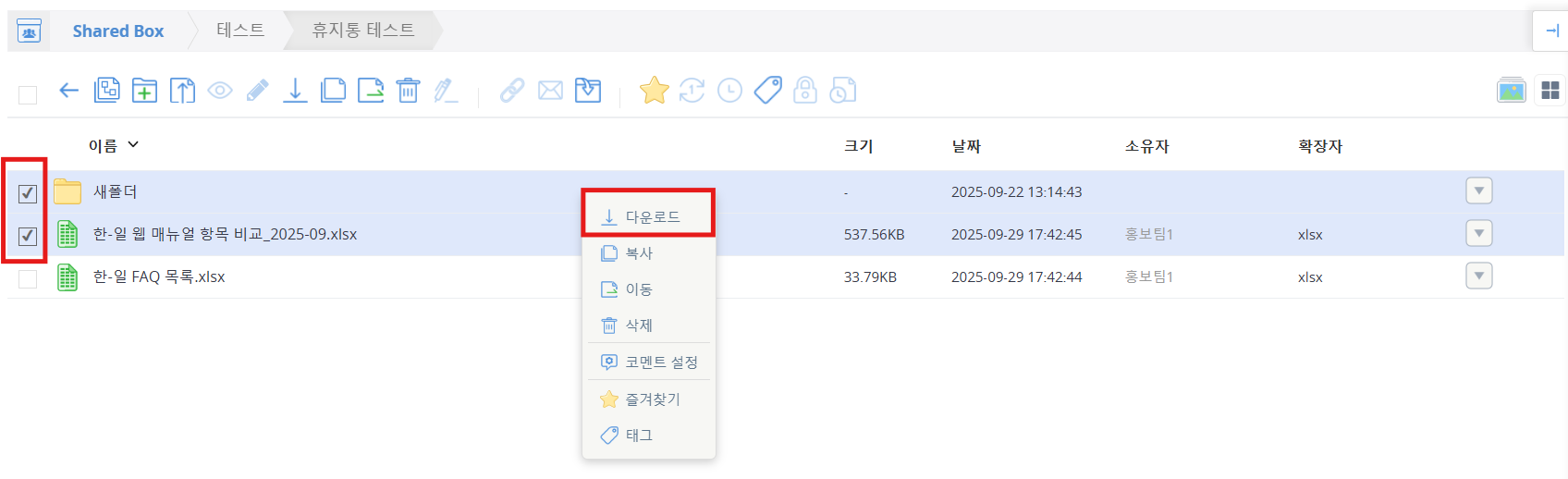This screenshot has height=479, width=1568.
Task: Uncheck the 한-일 웹 매뉴얼 file checkbox
Action: 28,236
